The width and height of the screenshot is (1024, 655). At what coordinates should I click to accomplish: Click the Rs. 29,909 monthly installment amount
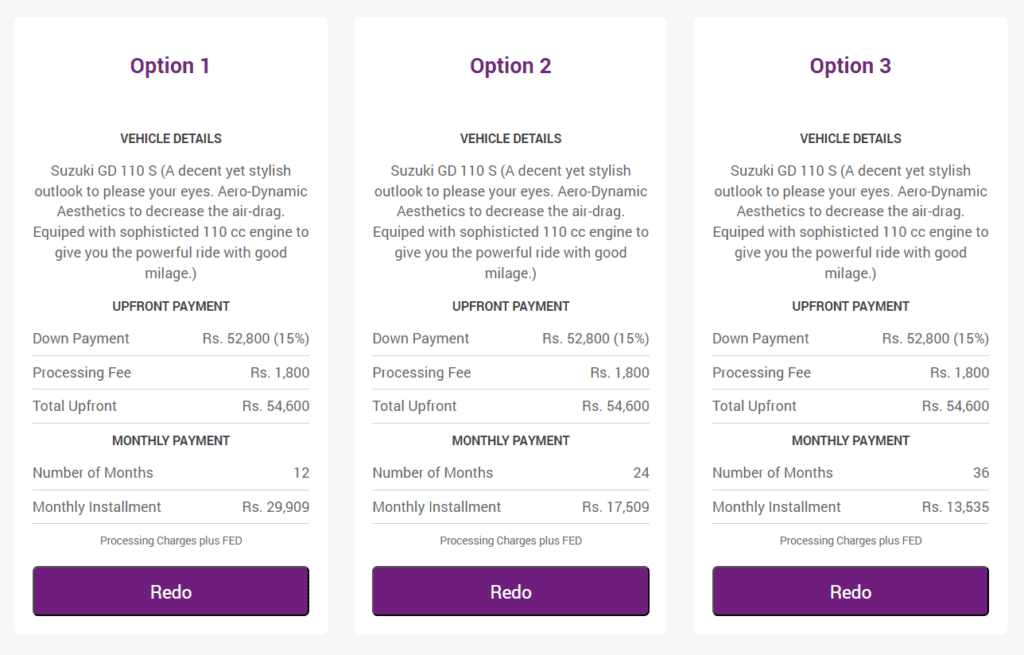[276, 507]
